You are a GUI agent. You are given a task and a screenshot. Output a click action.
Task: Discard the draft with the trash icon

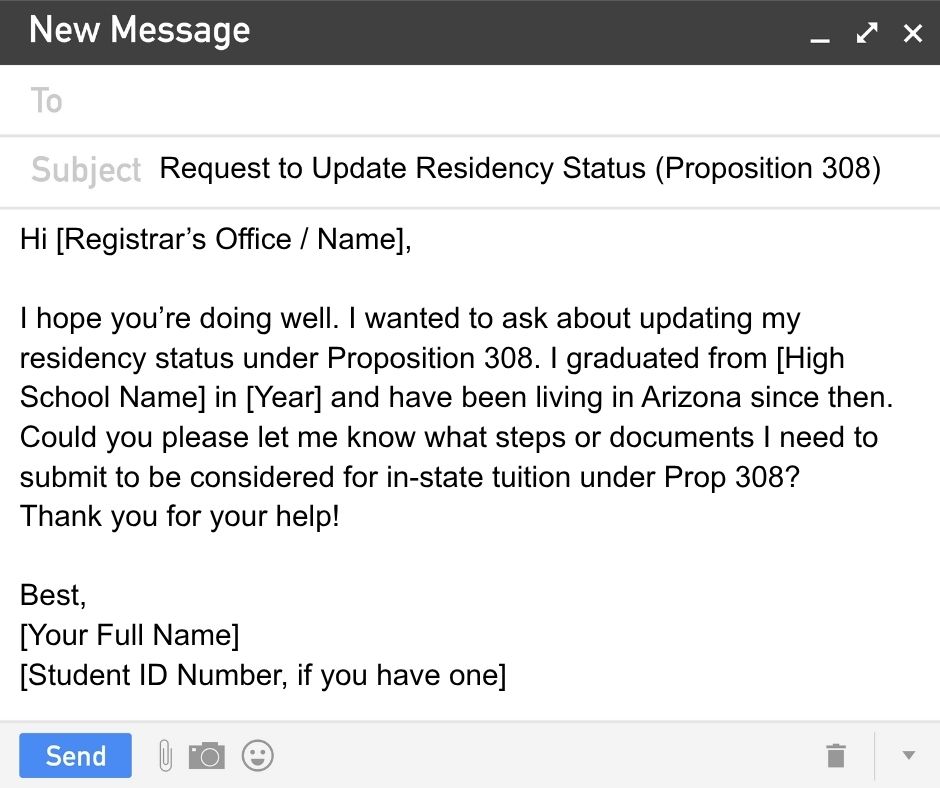(836, 756)
